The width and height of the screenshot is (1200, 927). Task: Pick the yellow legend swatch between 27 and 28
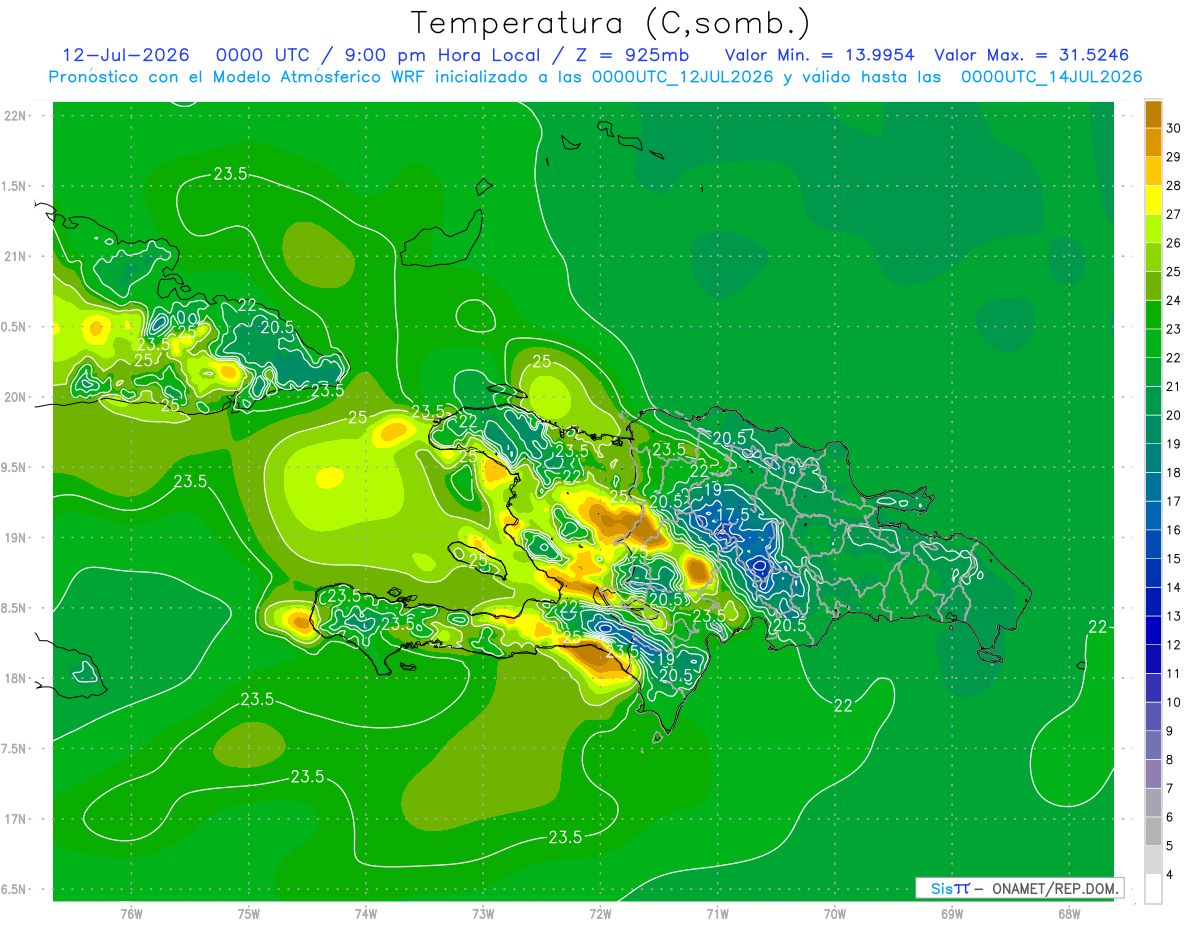(1153, 200)
